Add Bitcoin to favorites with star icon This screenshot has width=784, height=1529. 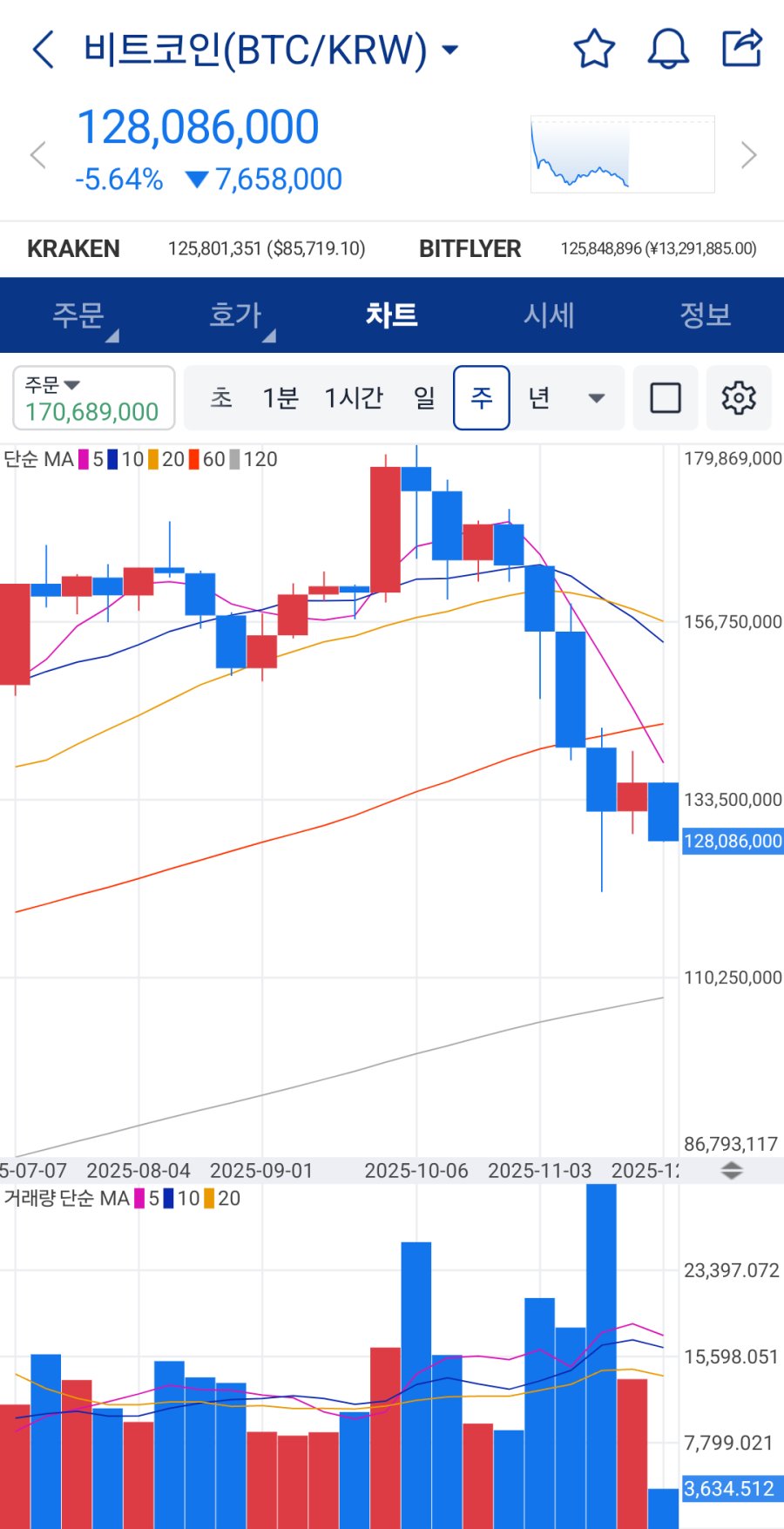tap(594, 49)
